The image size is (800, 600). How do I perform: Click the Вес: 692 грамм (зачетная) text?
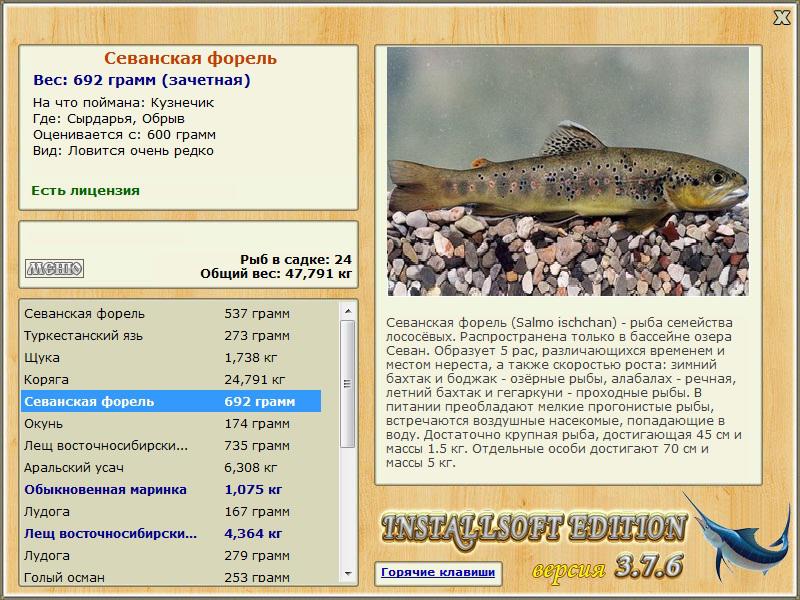[x=142, y=80]
